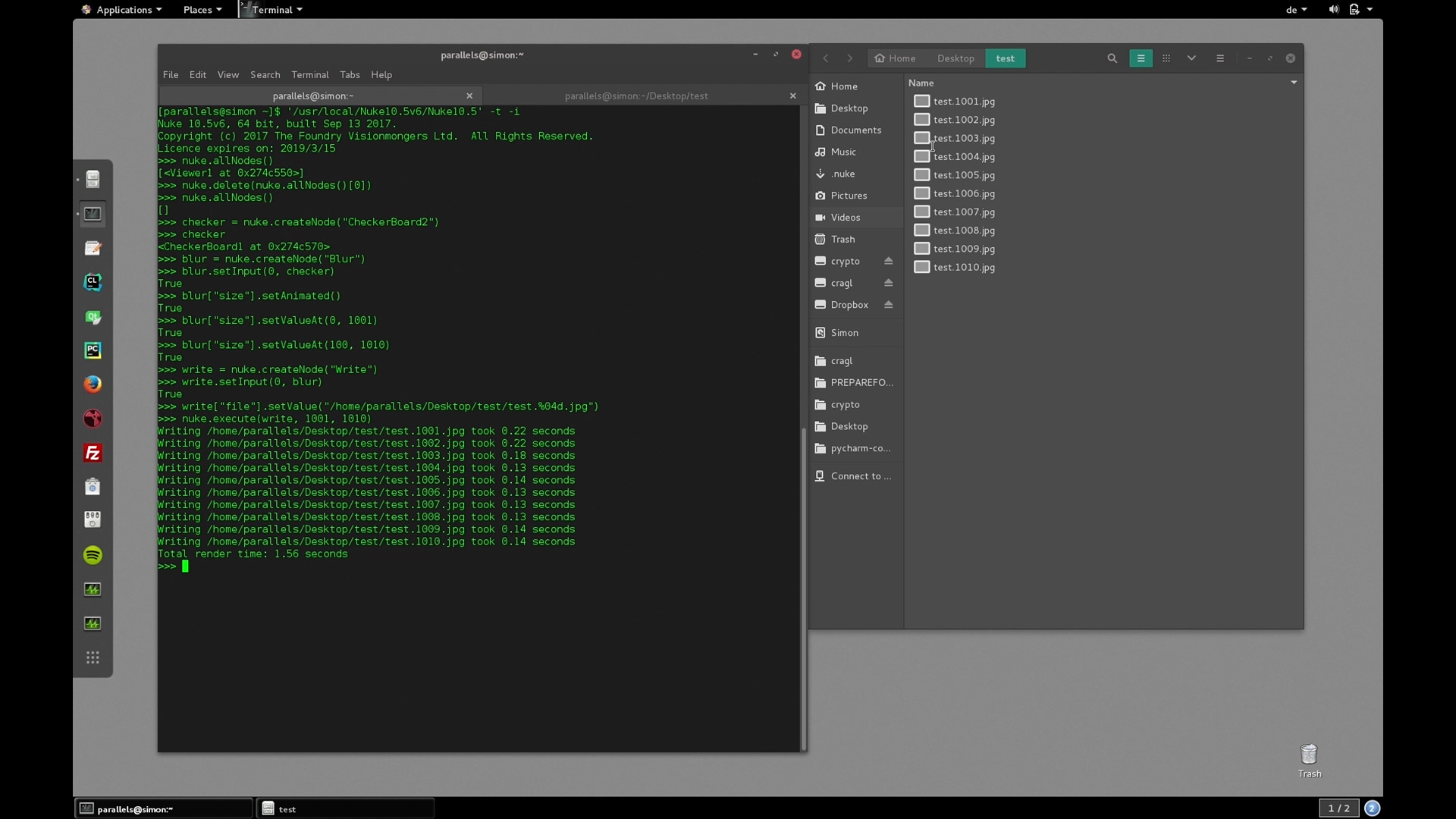1456x819 pixels.
Task: Launch CLion from the dock
Action: (x=93, y=282)
